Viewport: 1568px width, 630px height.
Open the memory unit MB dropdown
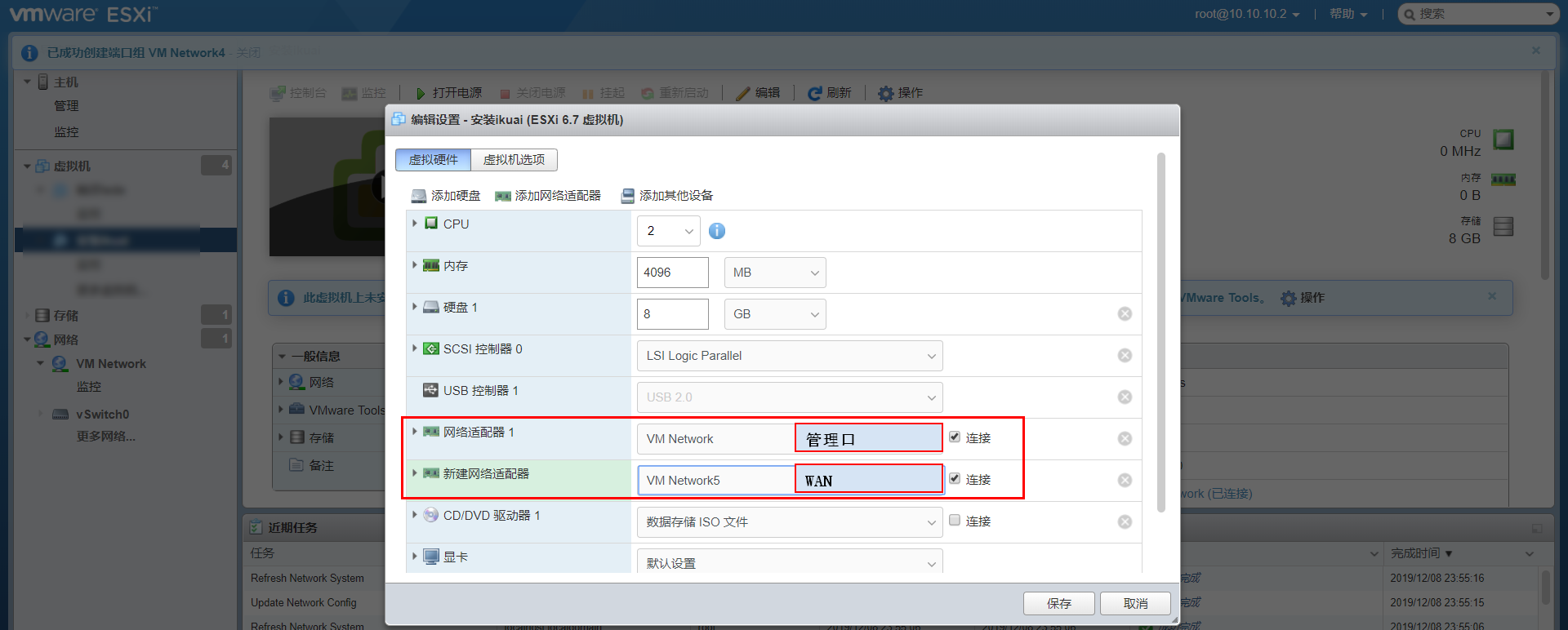(x=775, y=273)
